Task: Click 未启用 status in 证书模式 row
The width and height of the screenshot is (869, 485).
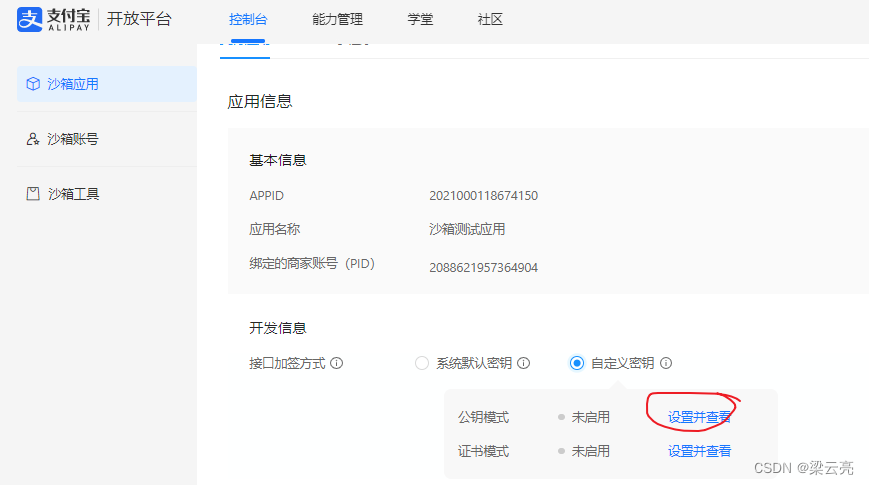Action: 591,451
